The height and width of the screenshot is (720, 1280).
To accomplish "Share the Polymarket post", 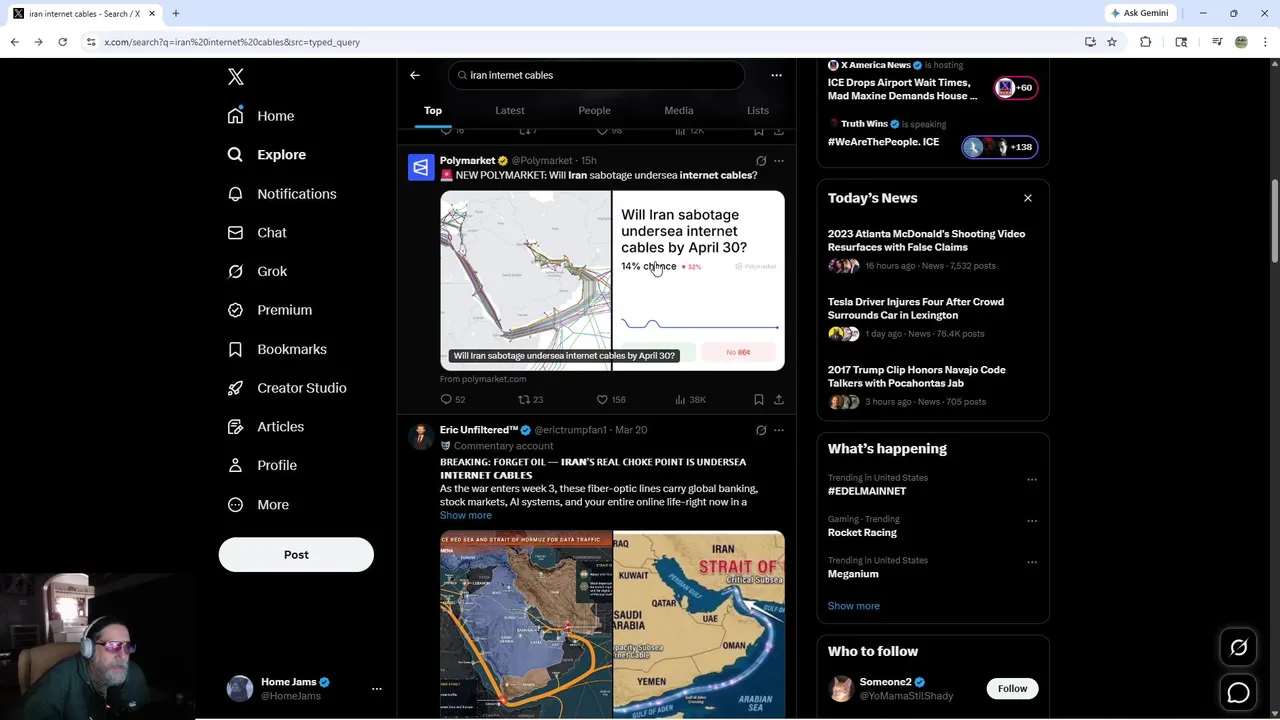I will [779, 400].
